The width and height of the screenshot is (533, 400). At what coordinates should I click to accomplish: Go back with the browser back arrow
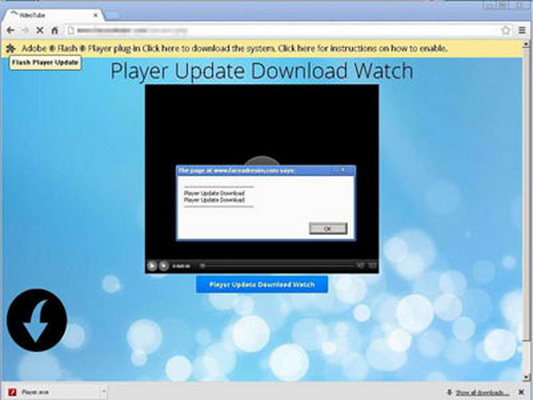pyautogui.click(x=11, y=30)
